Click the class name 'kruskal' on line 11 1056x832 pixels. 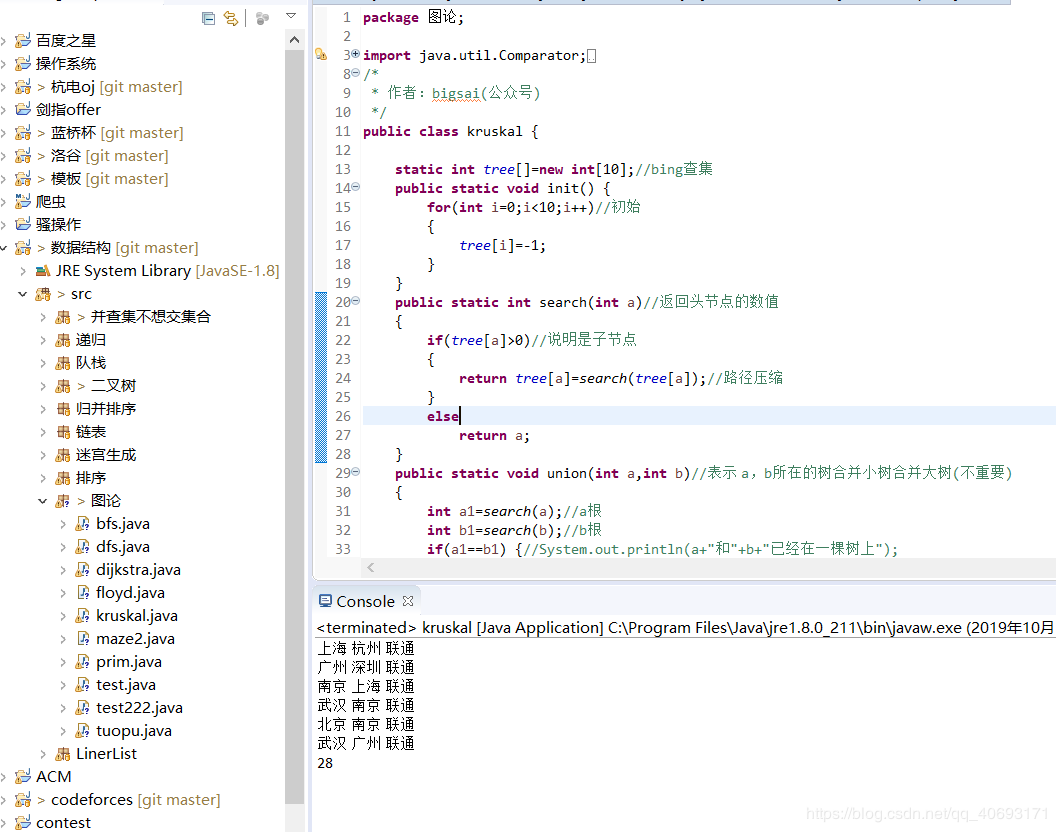tap(494, 131)
